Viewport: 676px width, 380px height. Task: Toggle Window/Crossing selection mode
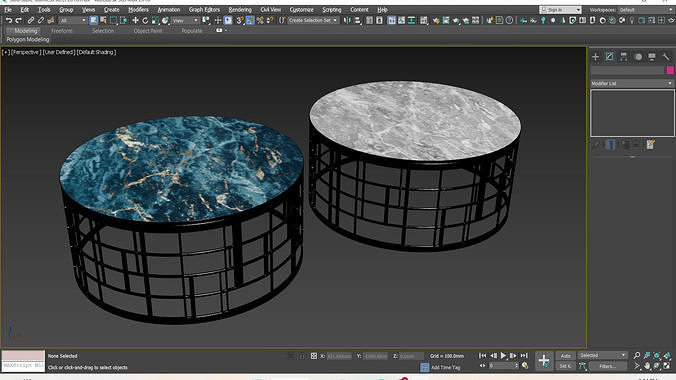(124, 20)
